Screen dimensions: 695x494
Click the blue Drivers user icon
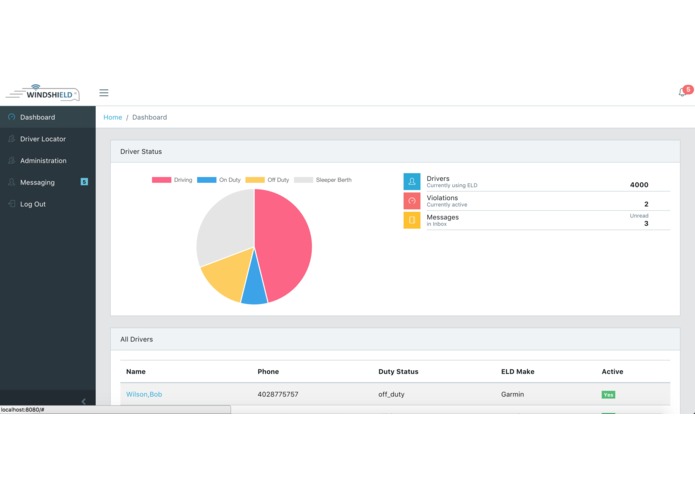click(412, 182)
